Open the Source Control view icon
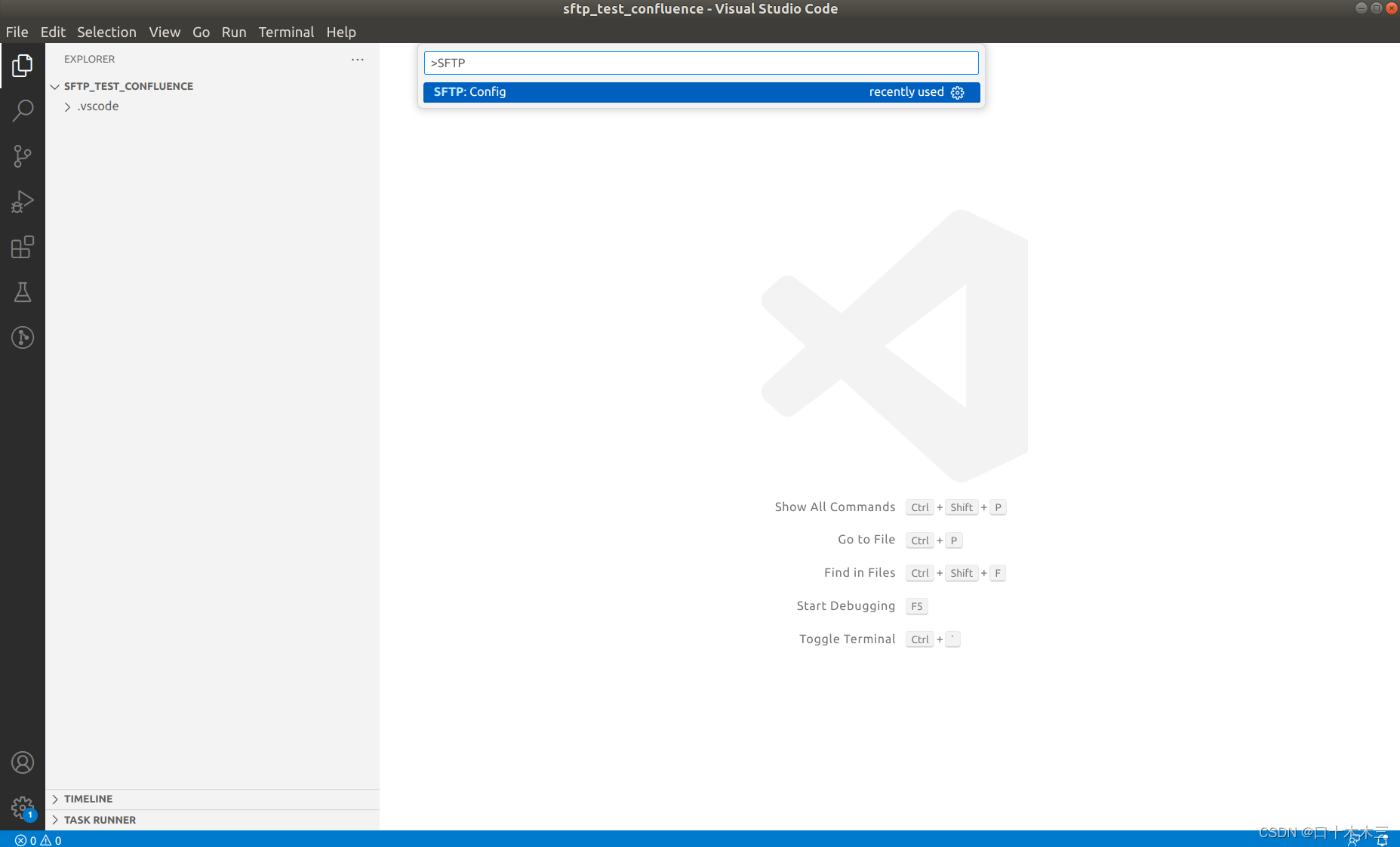The height and width of the screenshot is (847, 1400). click(x=23, y=156)
